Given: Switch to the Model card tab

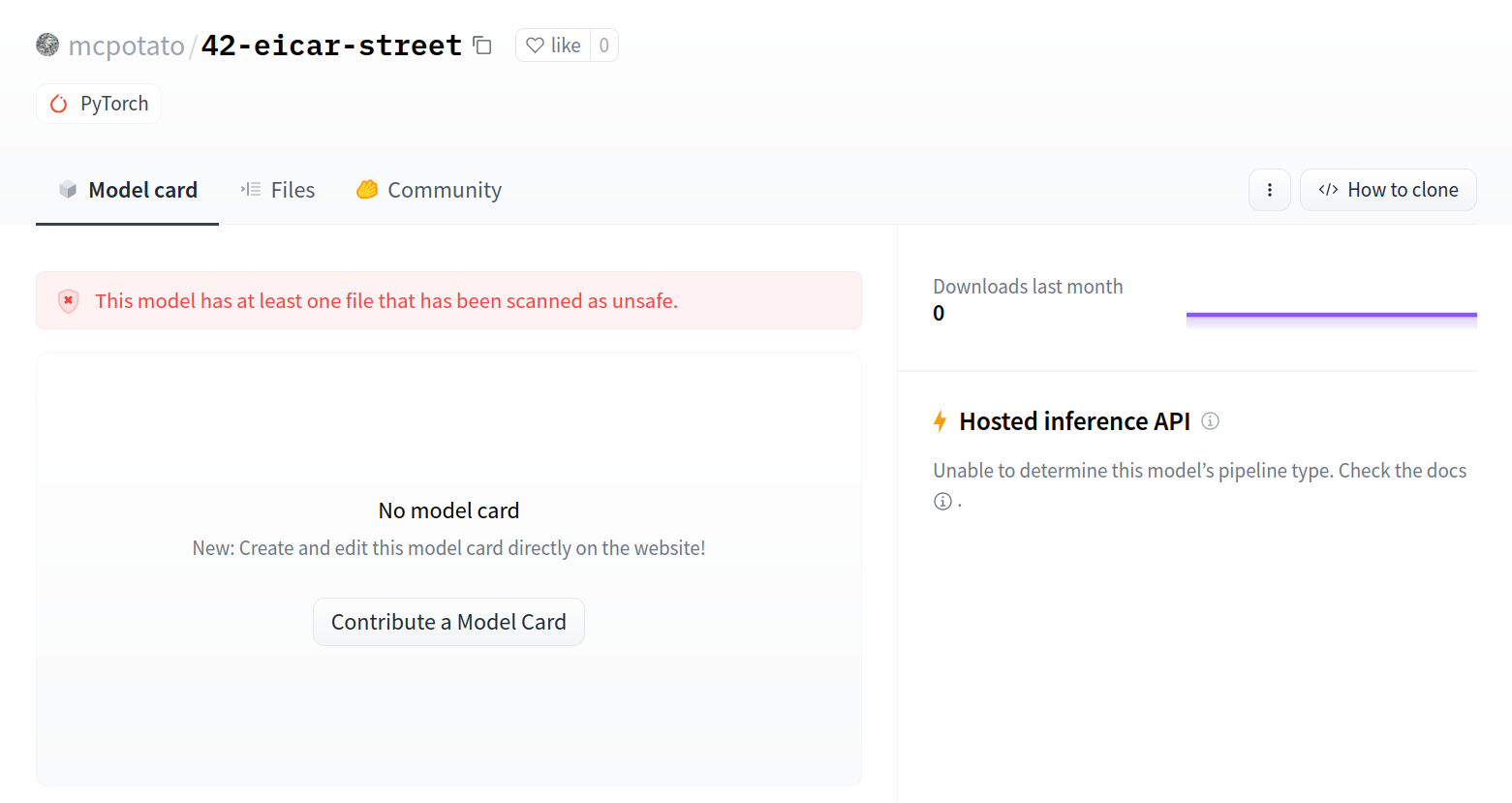Looking at the screenshot, I should click(128, 190).
